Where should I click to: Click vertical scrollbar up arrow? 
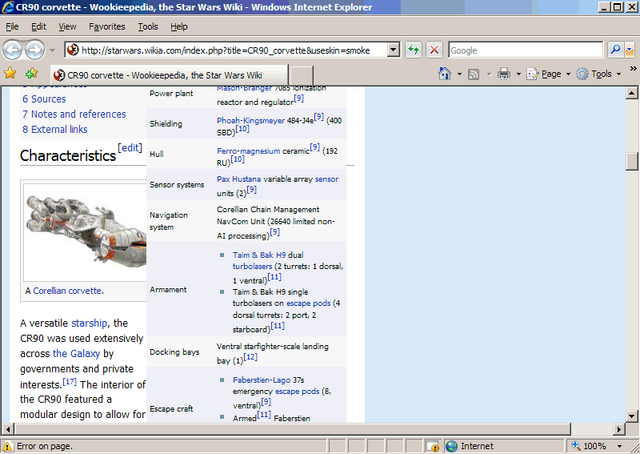click(631, 93)
